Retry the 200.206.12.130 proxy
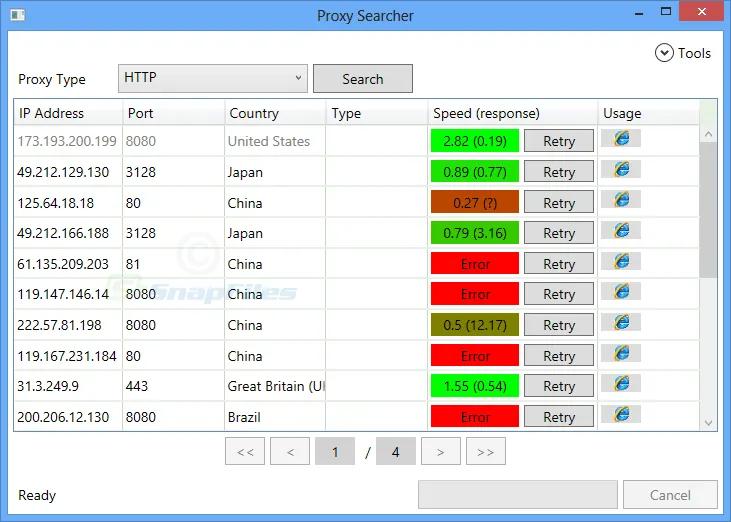The image size is (731, 522). [559, 417]
